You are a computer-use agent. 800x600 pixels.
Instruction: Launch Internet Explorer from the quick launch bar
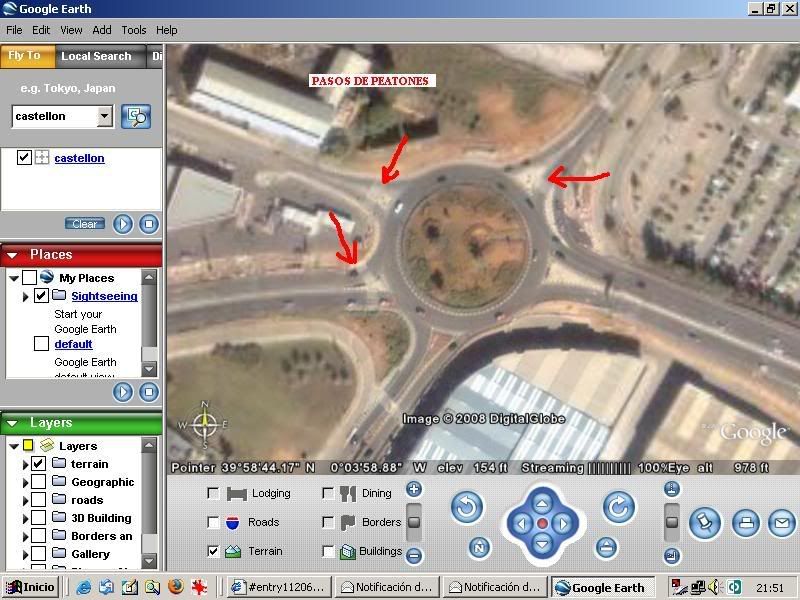(84, 587)
